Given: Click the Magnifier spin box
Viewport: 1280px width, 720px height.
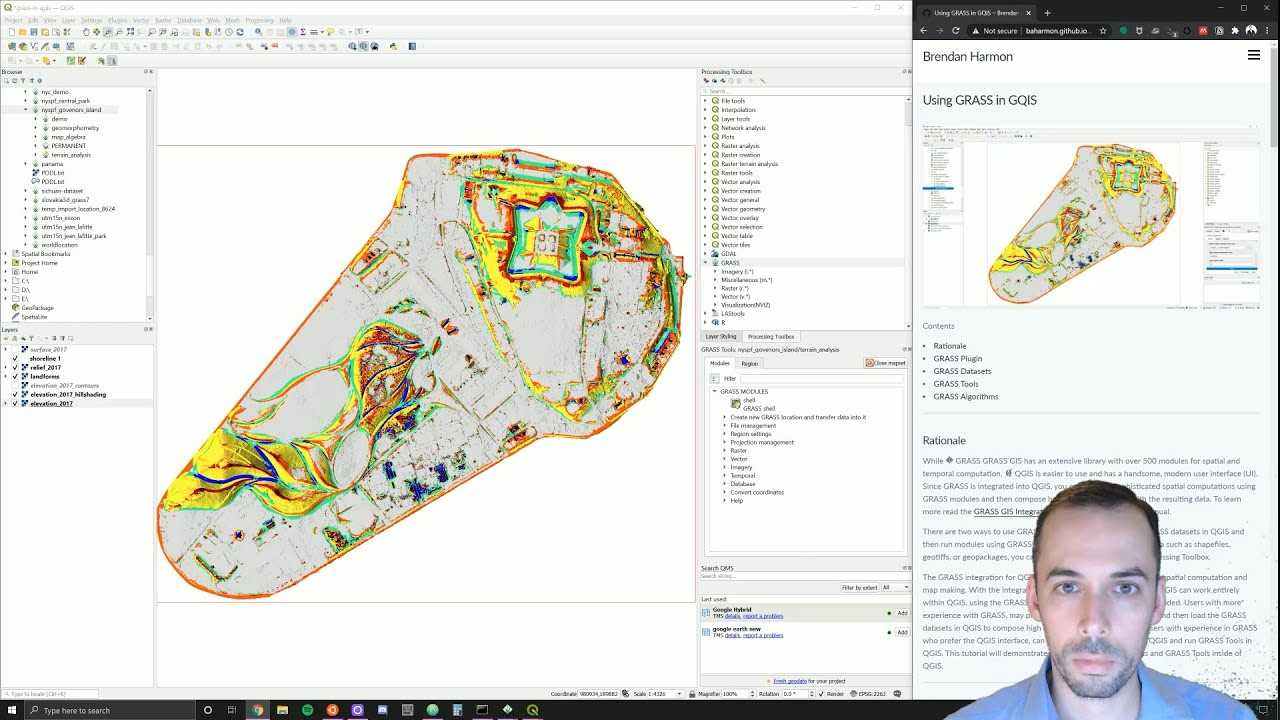Looking at the screenshot, I should click(737, 694).
